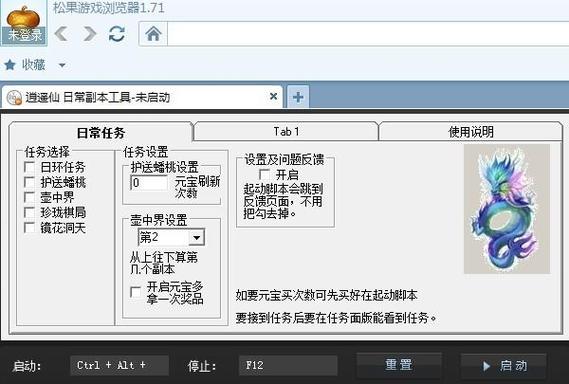
Task: Click the acorn logo avatar labeled 未登录
Action: pyautogui.click(x=24, y=24)
